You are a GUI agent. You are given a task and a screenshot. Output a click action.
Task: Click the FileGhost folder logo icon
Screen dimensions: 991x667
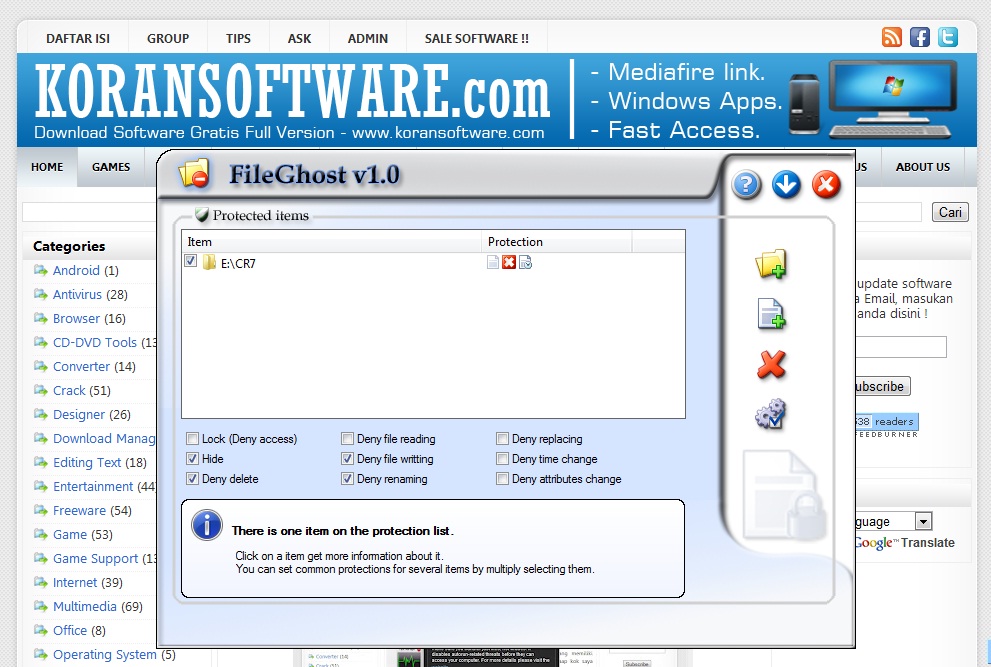coord(194,173)
